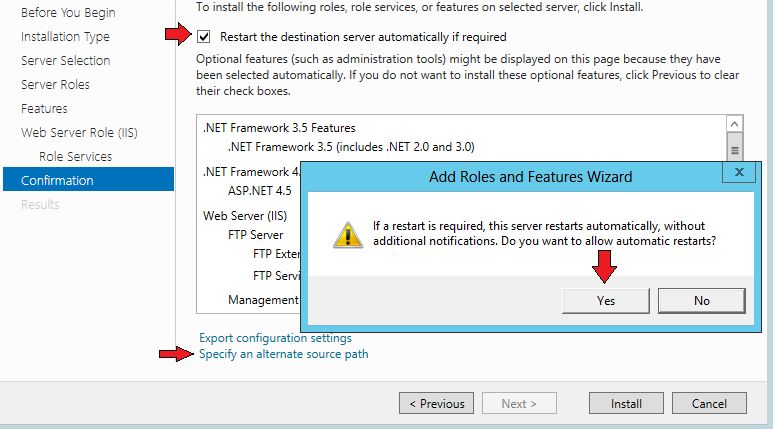Grab the features list scrollbar thumb
This screenshot has height=429, width=773.
(x=734, y=150)
